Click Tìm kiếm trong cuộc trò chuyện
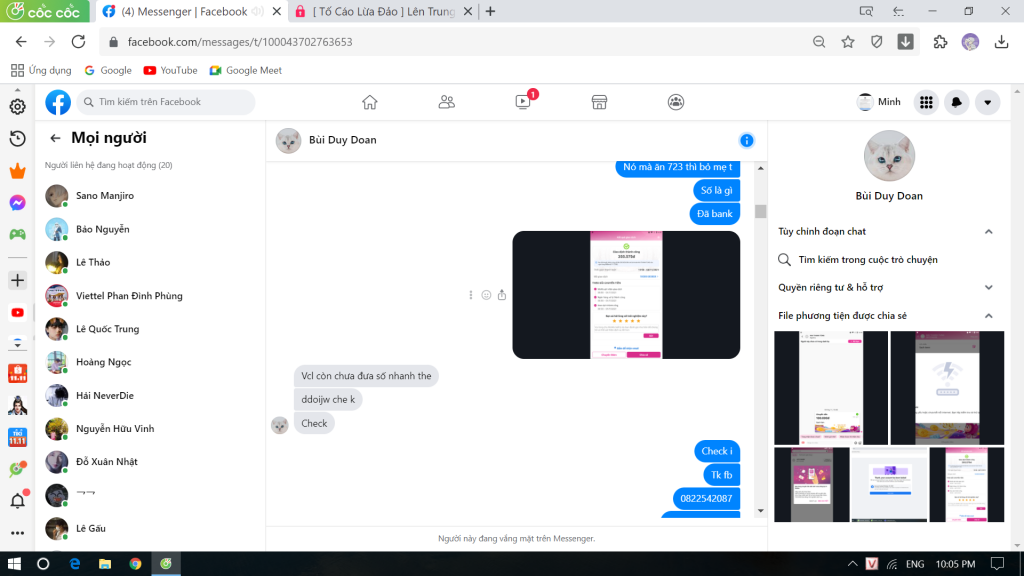Screen dimensions: 1024x576 867,259
